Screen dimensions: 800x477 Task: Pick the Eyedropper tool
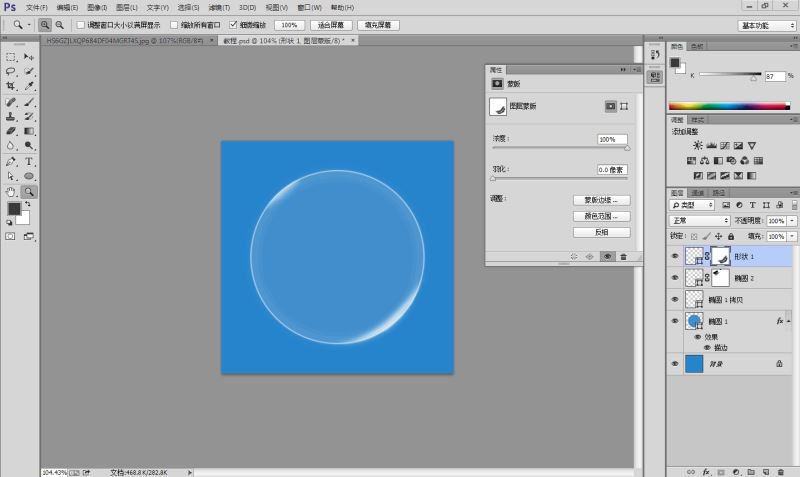30,86
